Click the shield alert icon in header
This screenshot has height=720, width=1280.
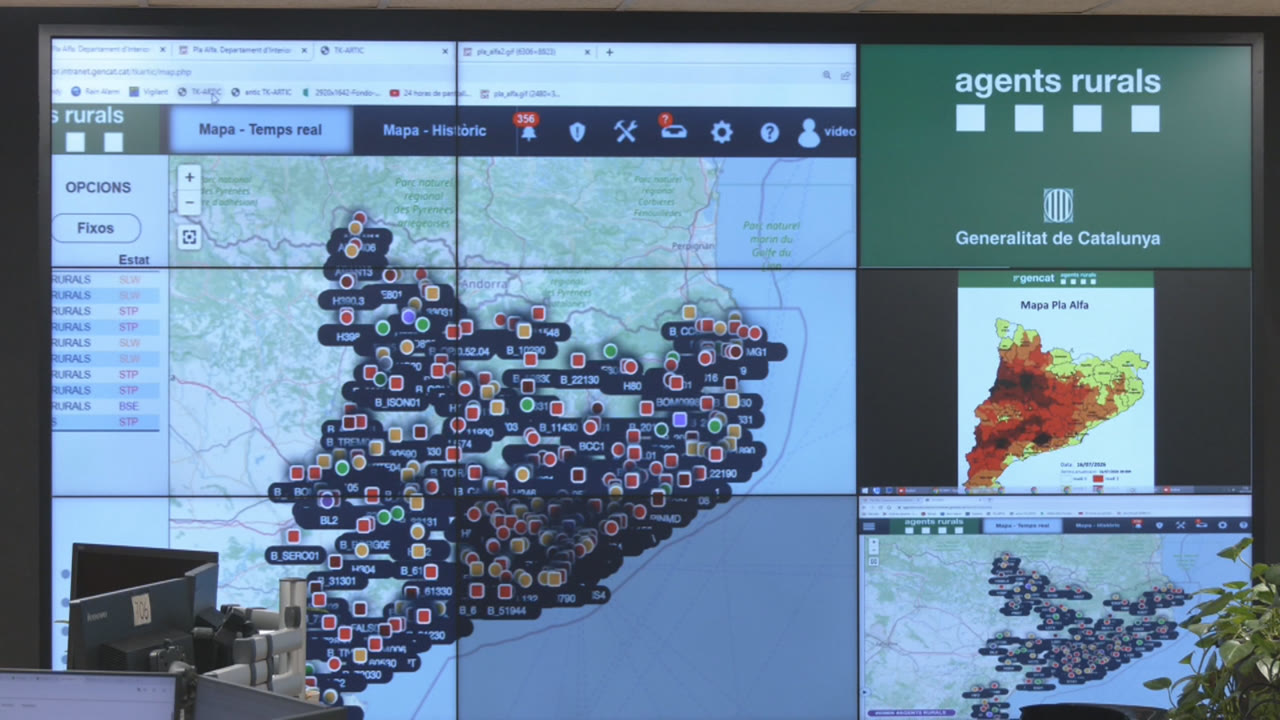tap(577, 132)
